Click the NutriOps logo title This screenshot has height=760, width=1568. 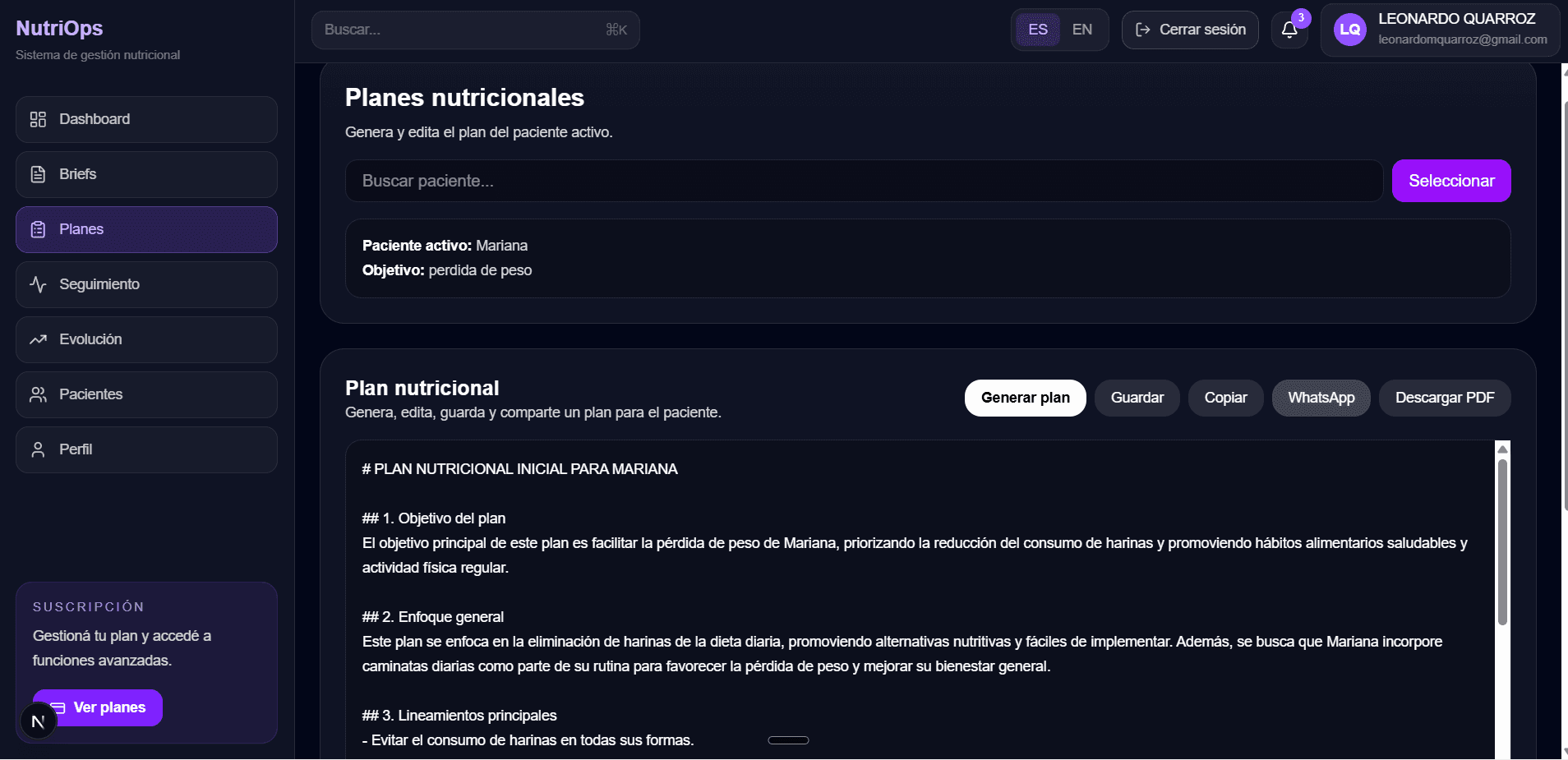coord(59,28)
